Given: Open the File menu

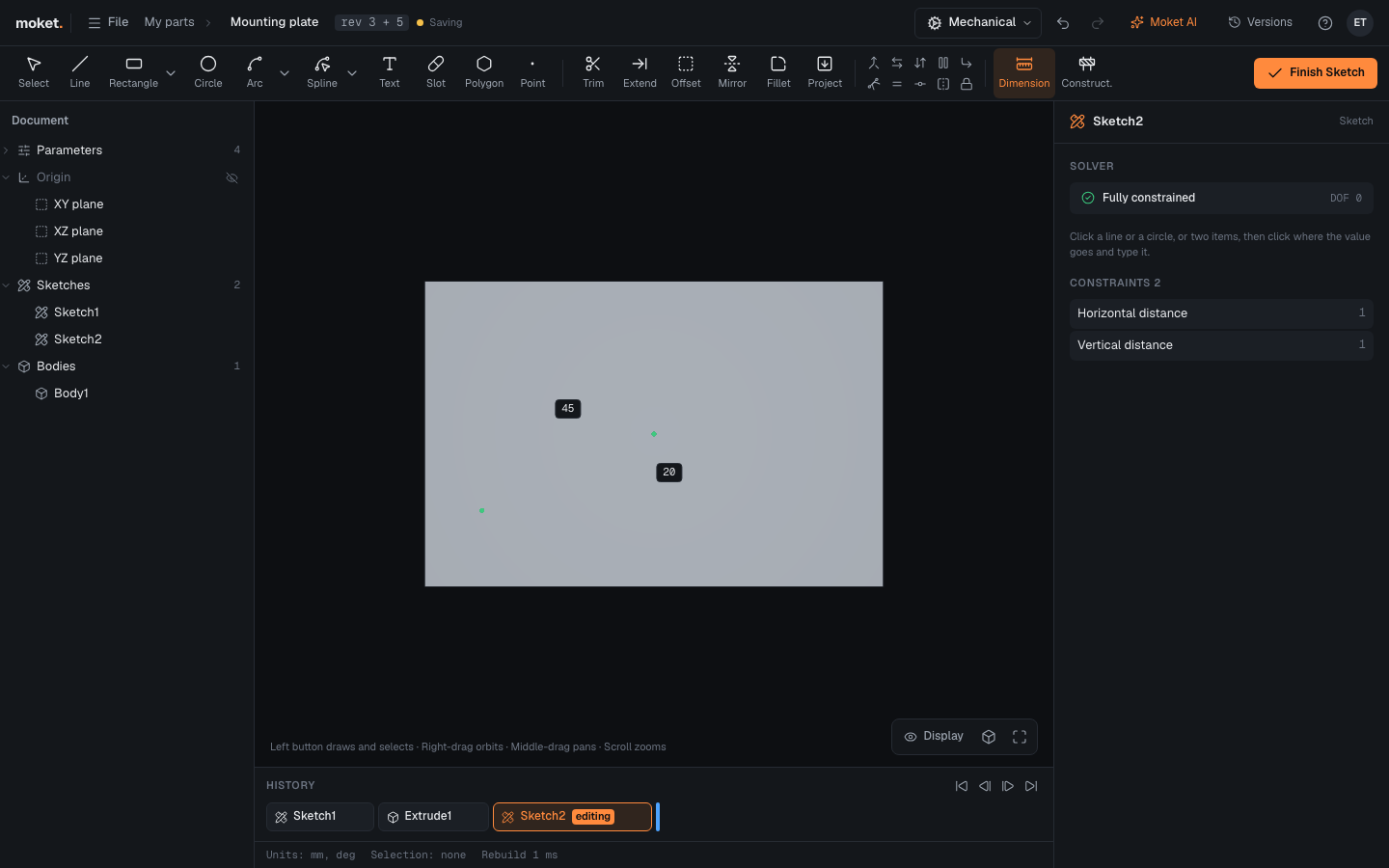Looking at the screenshot, I should pos(108,22).
